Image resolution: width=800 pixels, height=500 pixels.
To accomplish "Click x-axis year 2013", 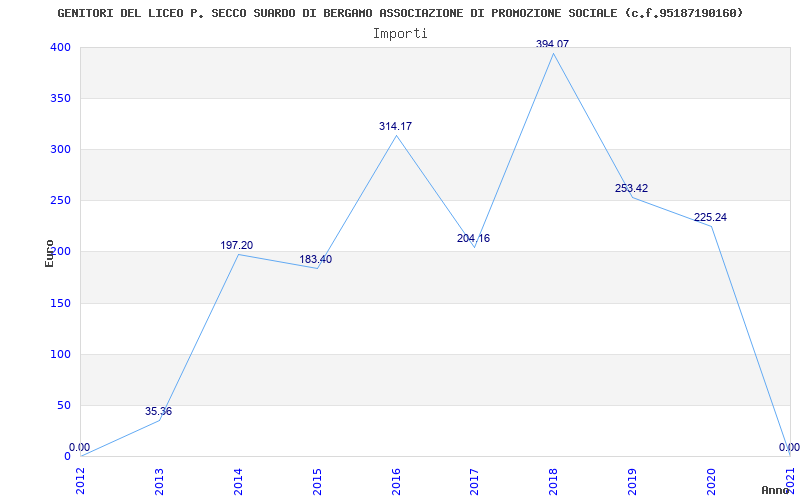I will (x=159, y=481).
